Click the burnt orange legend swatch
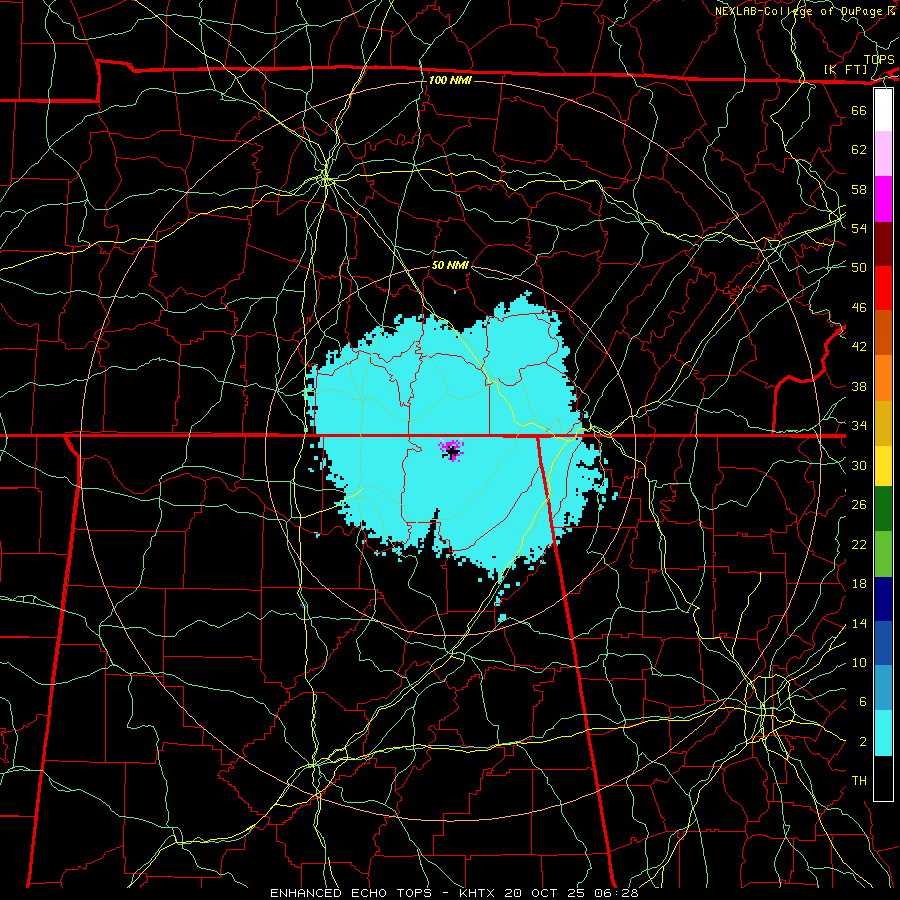 point(883,333)
